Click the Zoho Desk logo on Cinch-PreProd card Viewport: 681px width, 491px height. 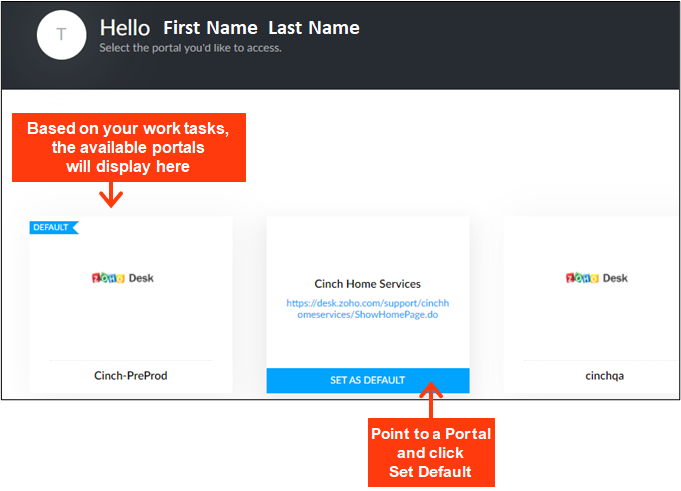(x=123, y=278)
